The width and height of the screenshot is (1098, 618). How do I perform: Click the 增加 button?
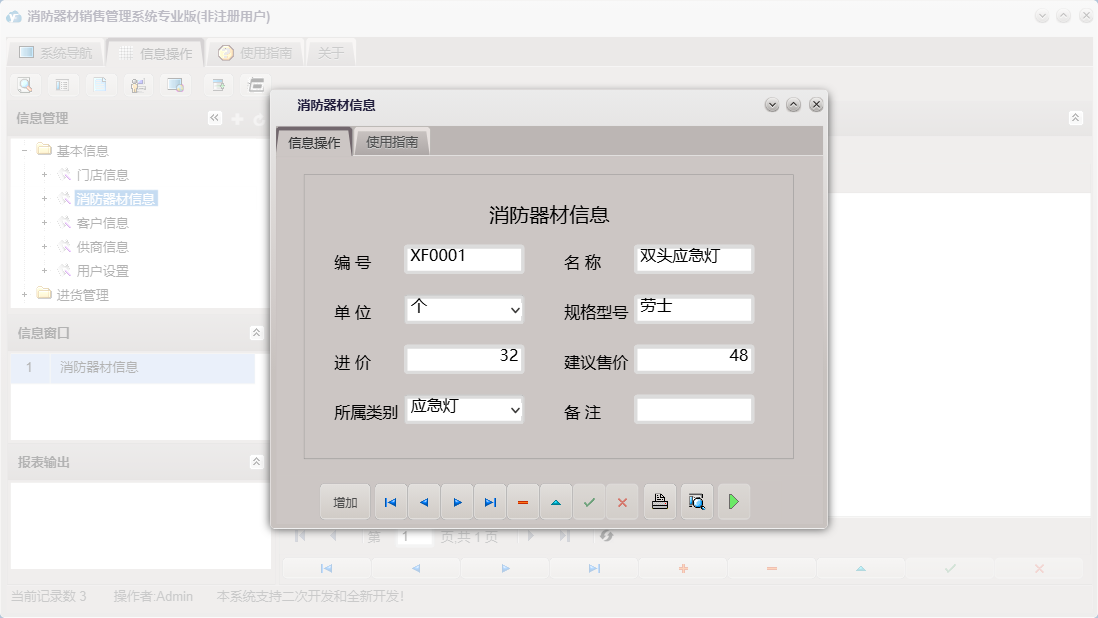click(x=345, y=501)
